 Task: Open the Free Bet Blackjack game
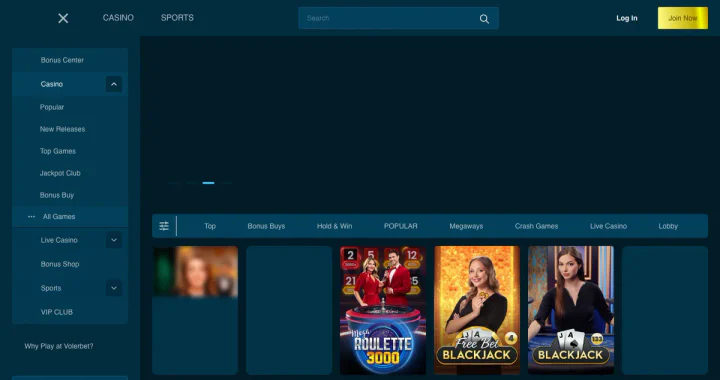pos(477,310)
